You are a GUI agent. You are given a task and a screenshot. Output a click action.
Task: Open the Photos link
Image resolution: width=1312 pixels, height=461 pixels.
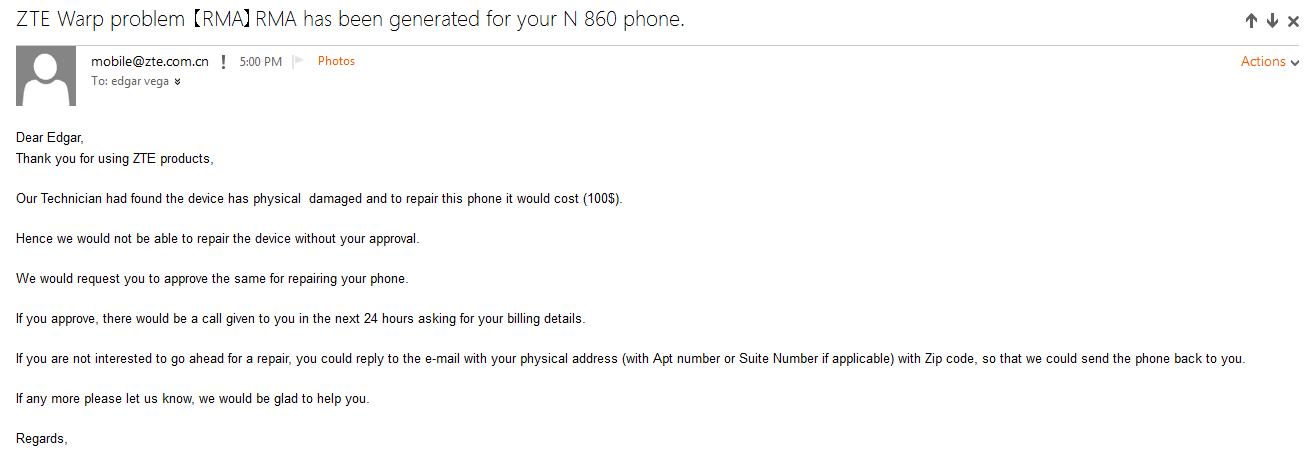point(336,61)
